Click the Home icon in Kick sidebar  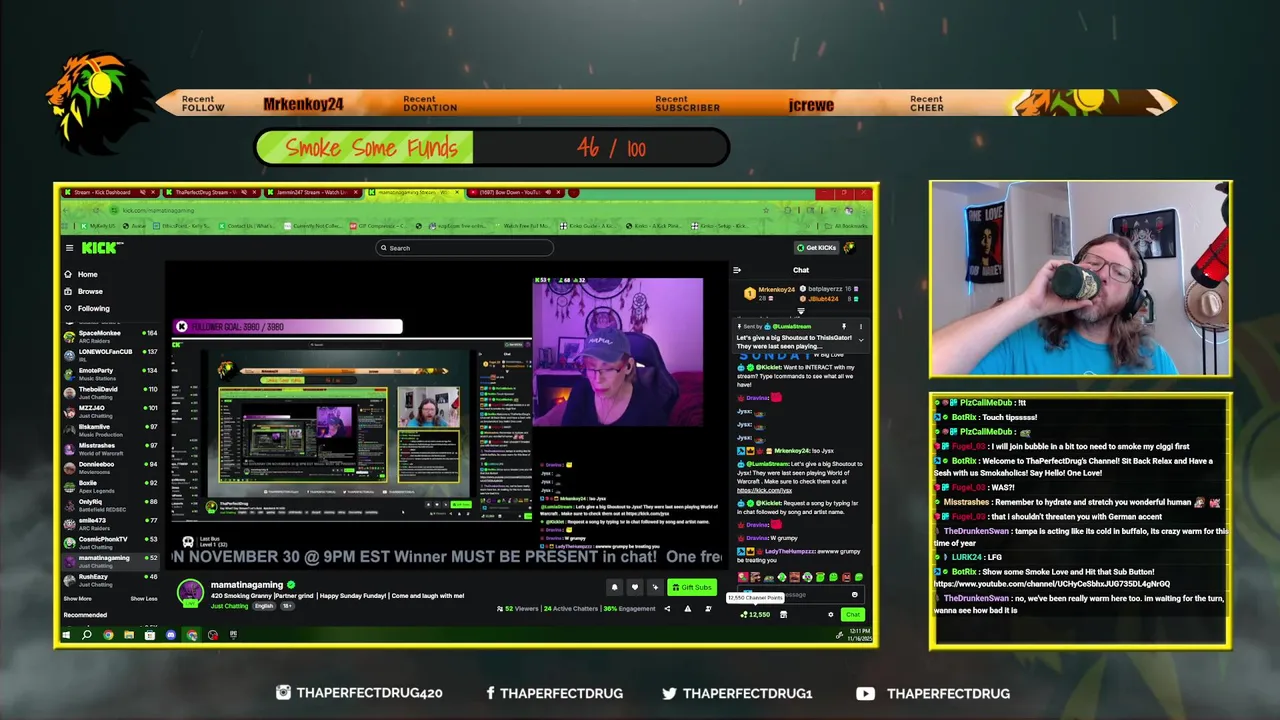tap(68, 274)
